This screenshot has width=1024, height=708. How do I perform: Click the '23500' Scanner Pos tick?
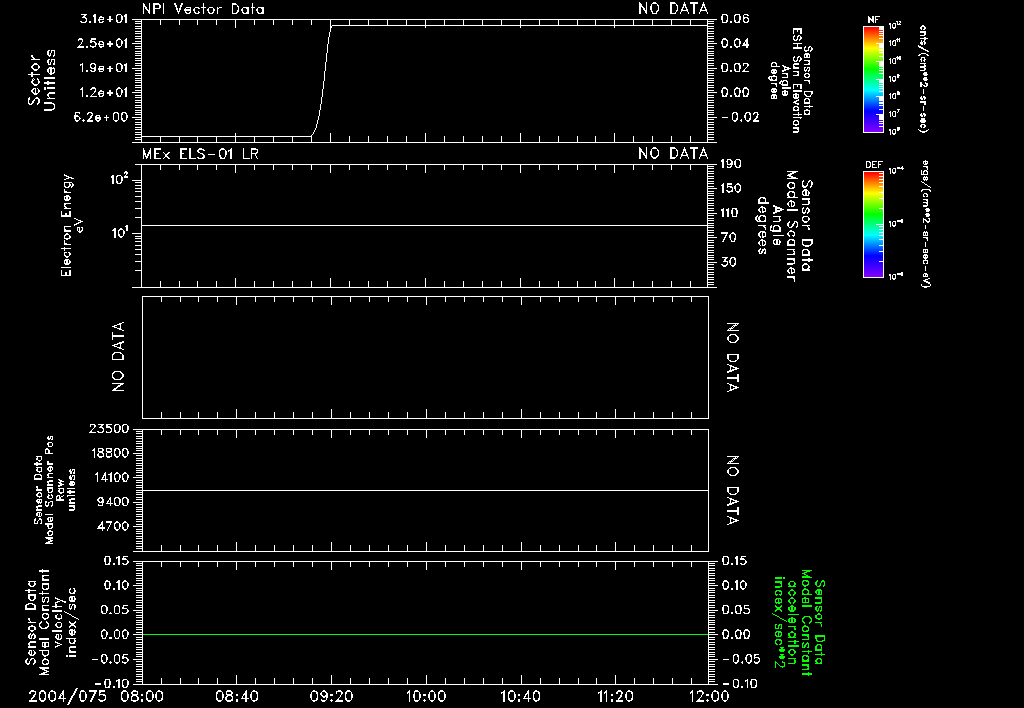point(109,428)
